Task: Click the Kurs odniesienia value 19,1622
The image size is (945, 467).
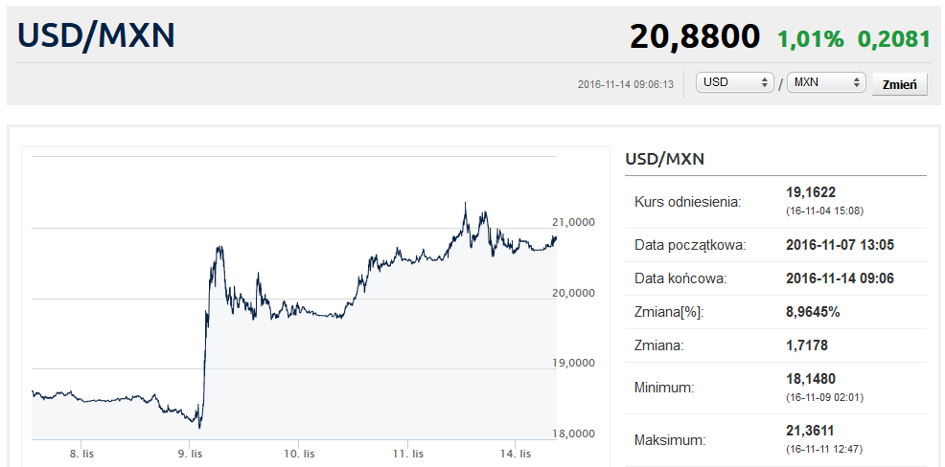Action: tap(811, 193)
